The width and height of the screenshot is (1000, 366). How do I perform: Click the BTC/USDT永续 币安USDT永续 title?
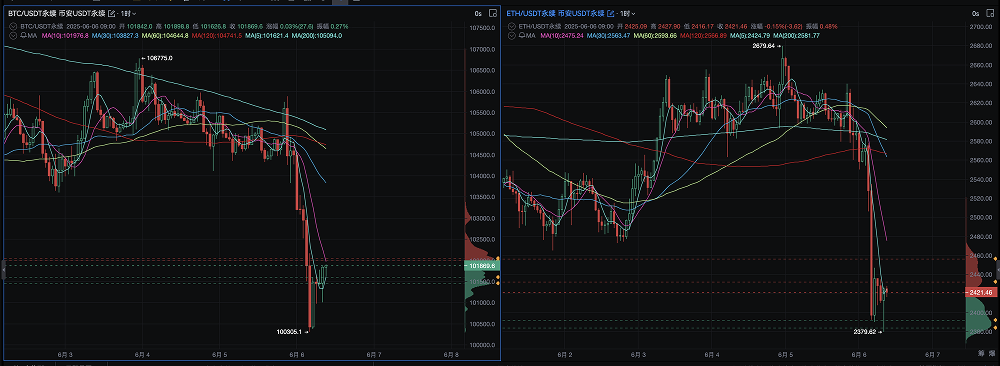56,13
